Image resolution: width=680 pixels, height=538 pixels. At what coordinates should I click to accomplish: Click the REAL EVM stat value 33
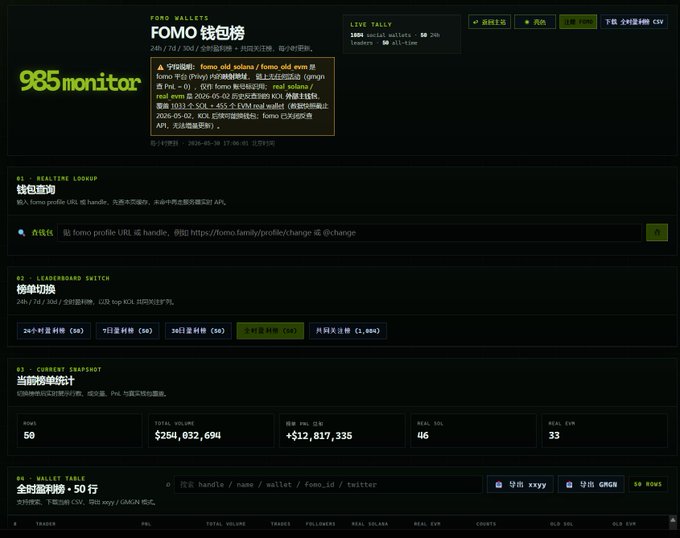[x=554, y=436]
